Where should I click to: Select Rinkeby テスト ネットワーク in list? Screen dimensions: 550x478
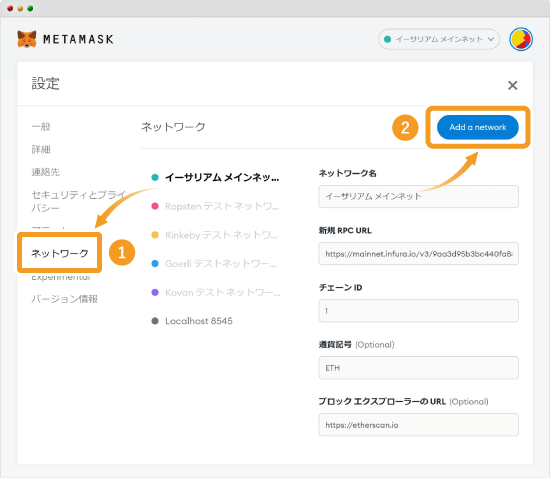point(215,235)
